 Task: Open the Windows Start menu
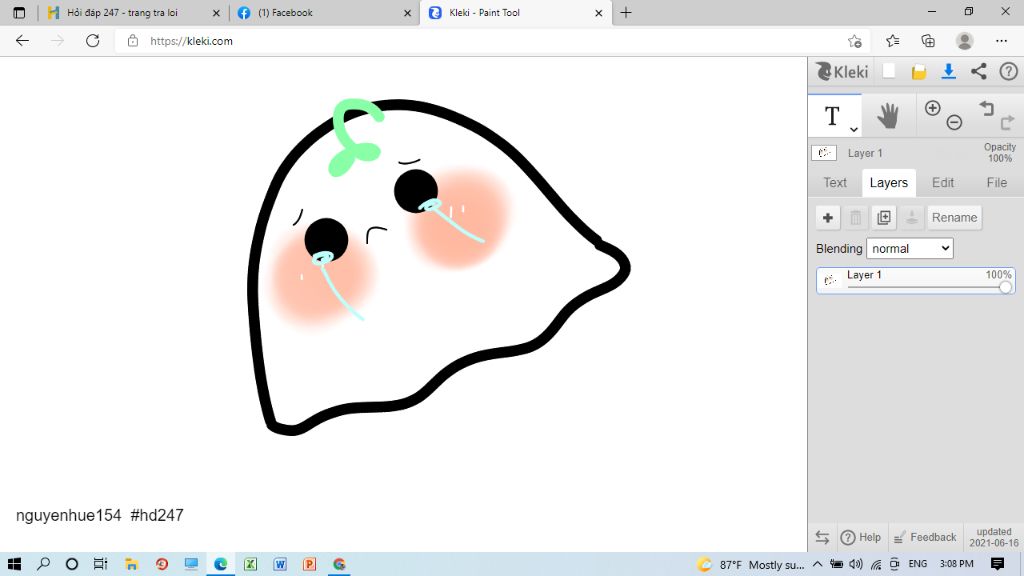tap(14, 564)
